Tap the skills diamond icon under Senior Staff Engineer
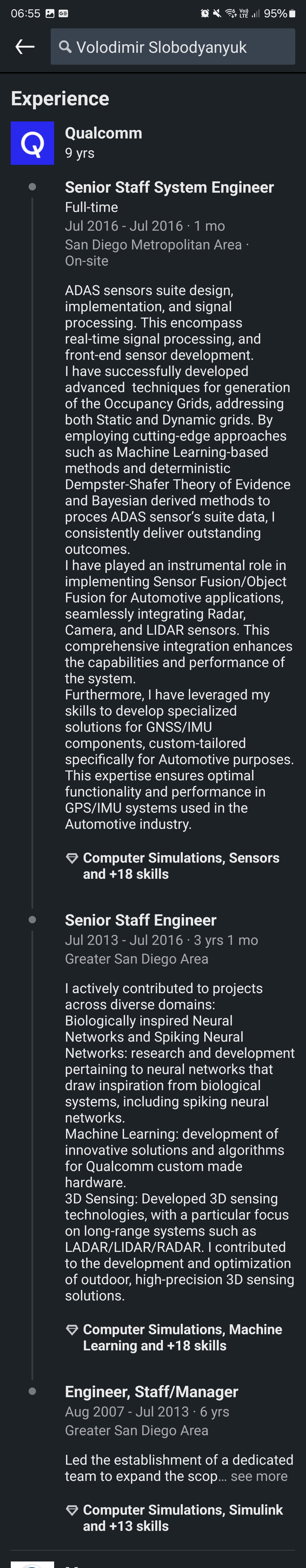Viewport: 306px width, 1568px height. [72, 1330]
